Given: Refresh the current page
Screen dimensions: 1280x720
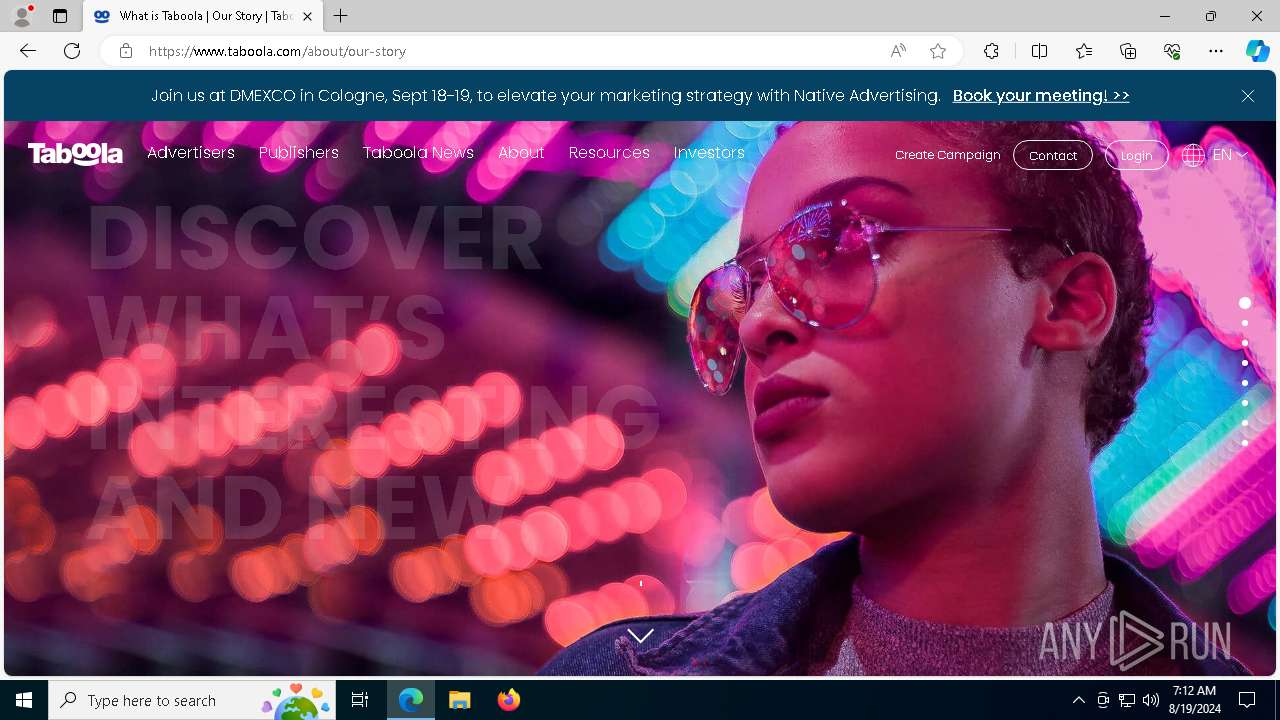Looking at the screenshot, I should 72,51.
